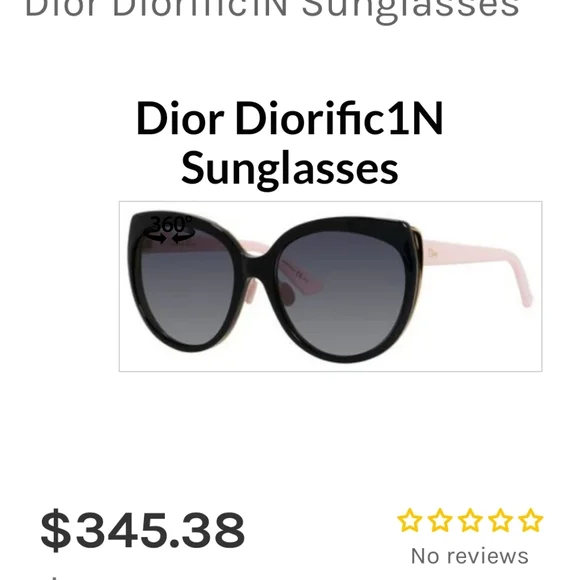Click the Sunglasses word in the bold heading
580x580 pixels.
290,168
